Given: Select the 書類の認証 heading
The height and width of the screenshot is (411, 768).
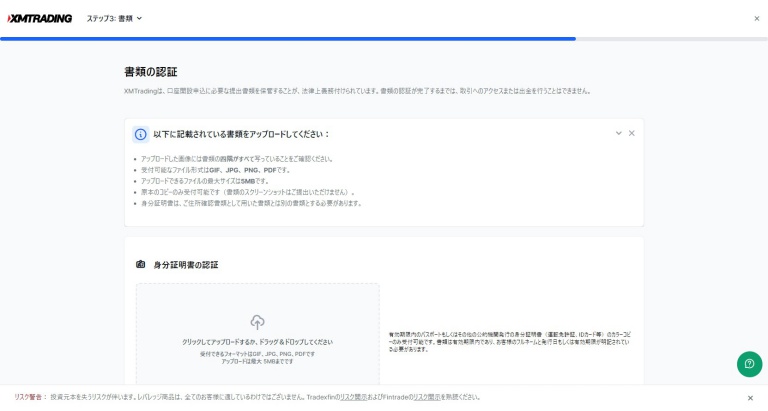Looking at the screenshot, I should (151, 72).
